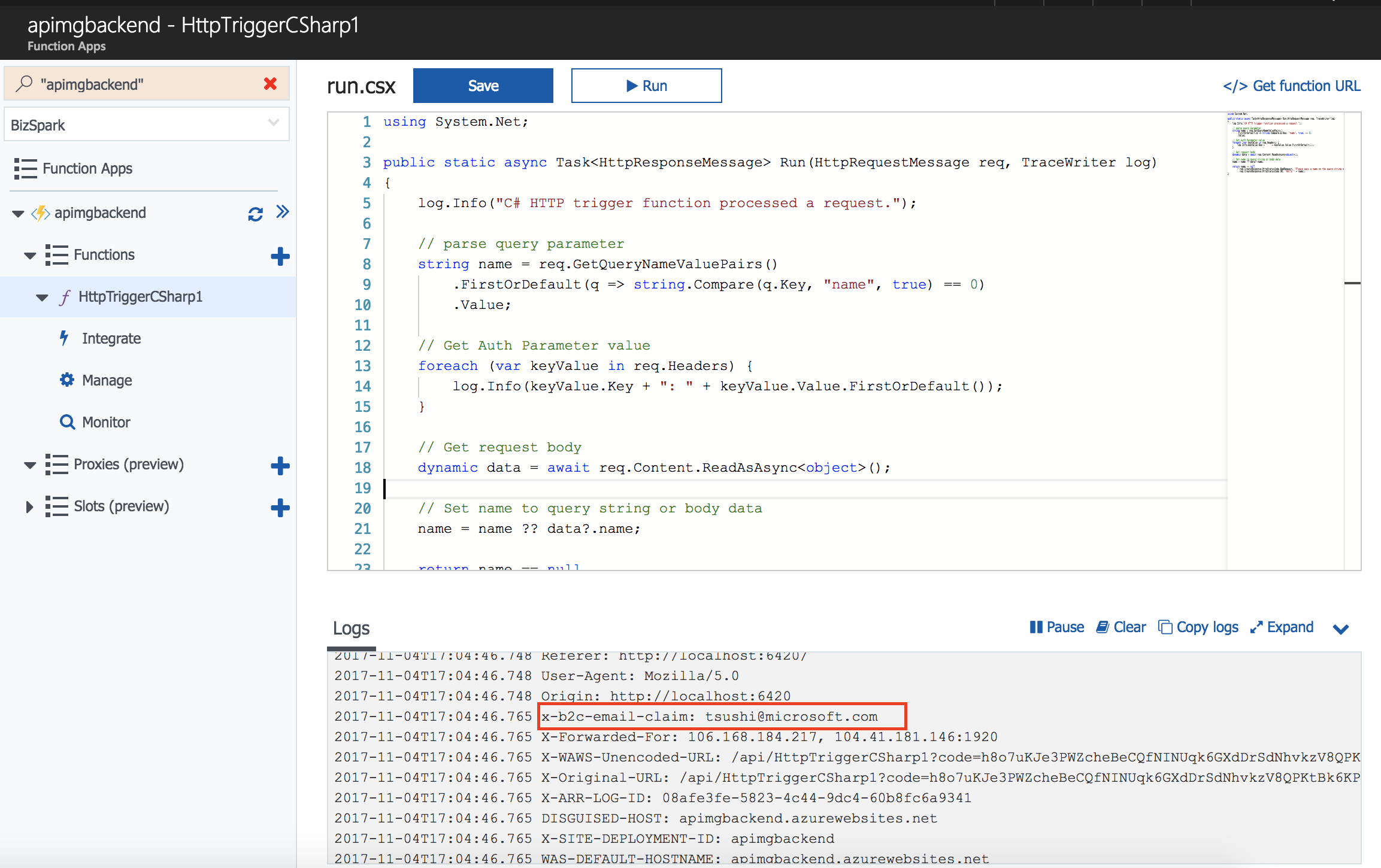This screenshot has height=868, width=1381.
Task: Click the Functions label in tree
Action: (104, 254)
